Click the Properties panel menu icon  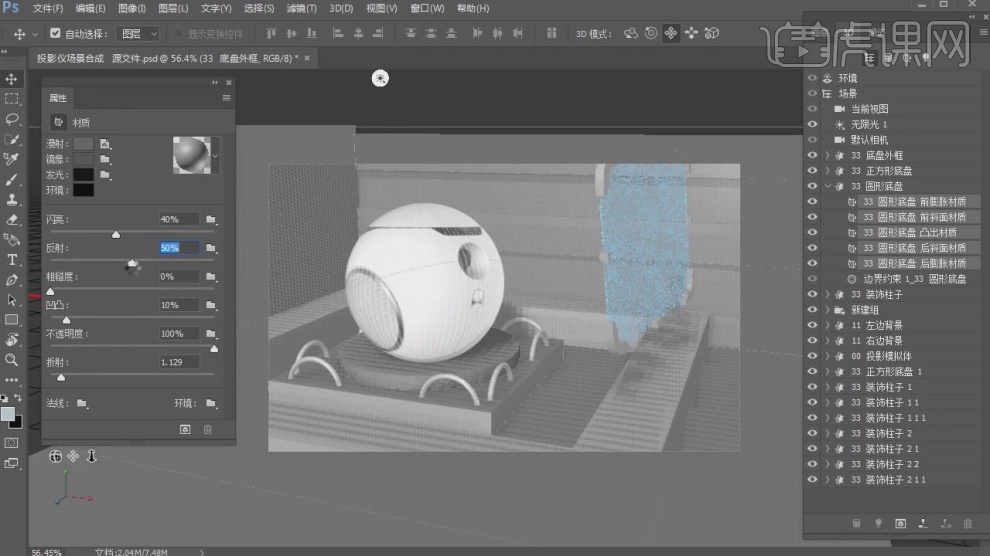[227, 98]
